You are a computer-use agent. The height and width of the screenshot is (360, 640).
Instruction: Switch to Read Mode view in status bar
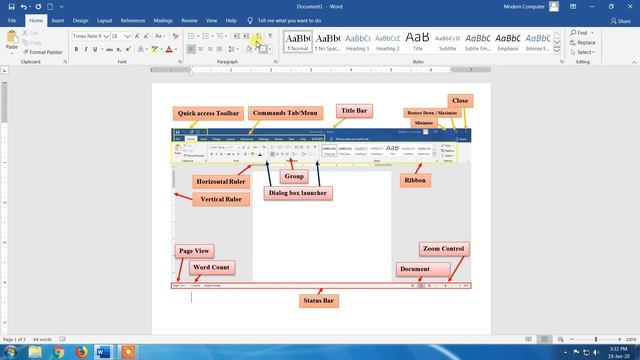coord(529,339)
